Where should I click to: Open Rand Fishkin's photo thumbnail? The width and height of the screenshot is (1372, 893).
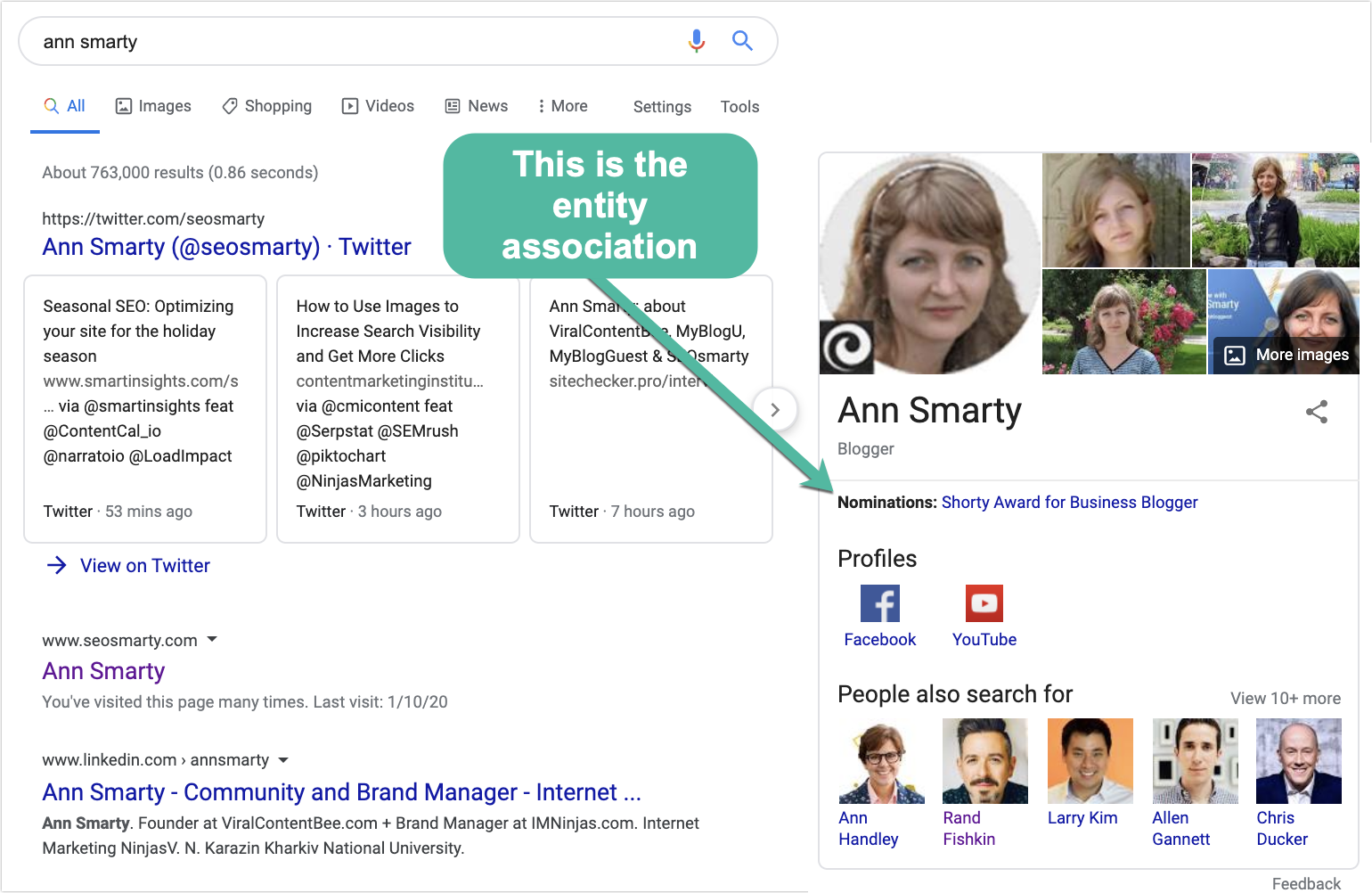(x=985, y=761)
